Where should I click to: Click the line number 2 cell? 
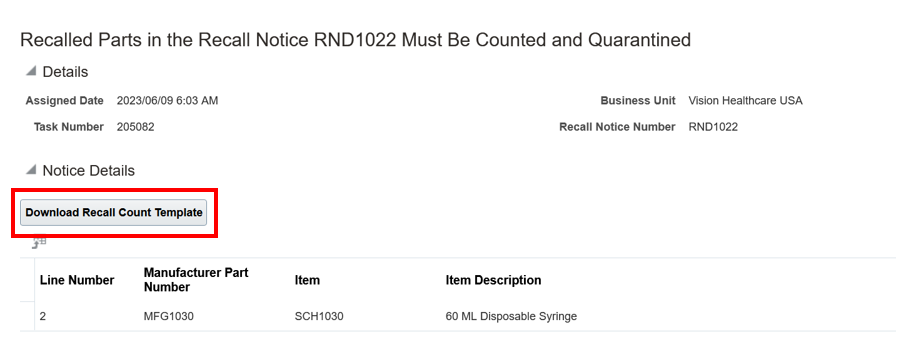click(x=43, y=316)
